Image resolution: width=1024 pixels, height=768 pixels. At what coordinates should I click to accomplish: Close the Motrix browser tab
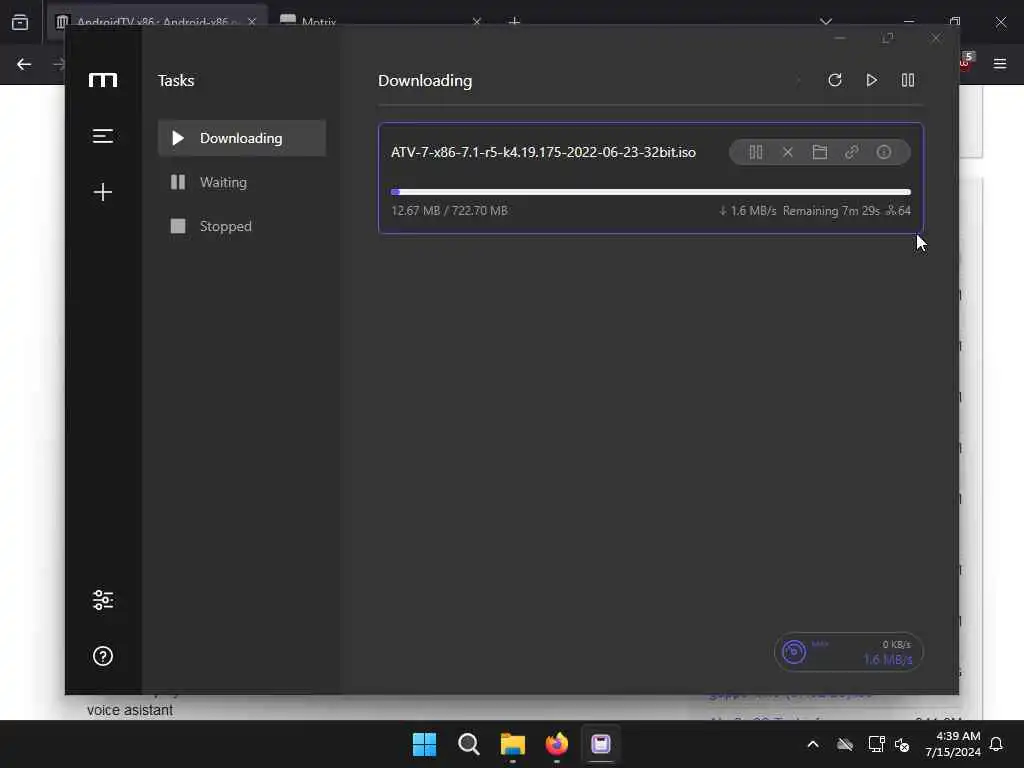(x=477, y=22)
